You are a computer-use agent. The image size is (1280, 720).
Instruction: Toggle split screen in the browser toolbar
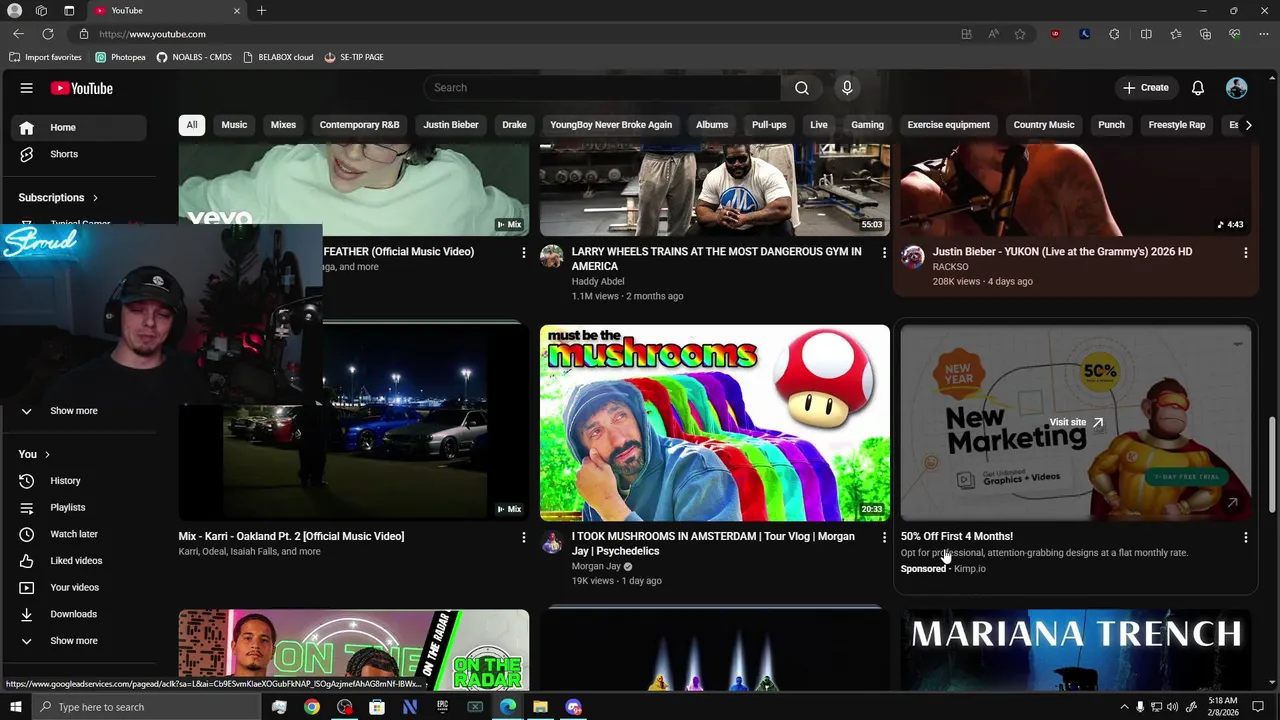click(1146, 34)
